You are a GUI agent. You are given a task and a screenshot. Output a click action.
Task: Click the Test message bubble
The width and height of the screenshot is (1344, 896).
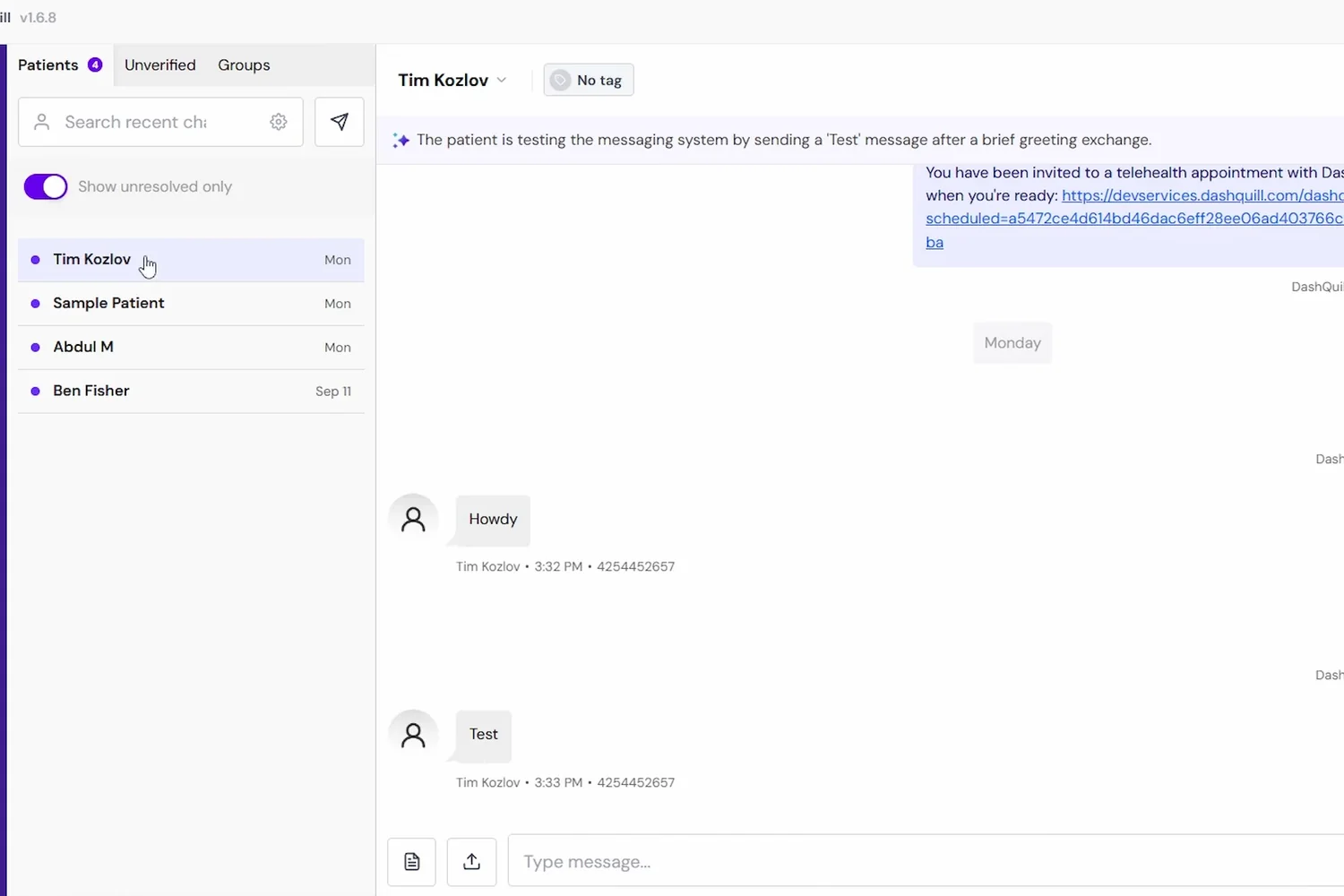pyautogui.click(x=484, y=735)
